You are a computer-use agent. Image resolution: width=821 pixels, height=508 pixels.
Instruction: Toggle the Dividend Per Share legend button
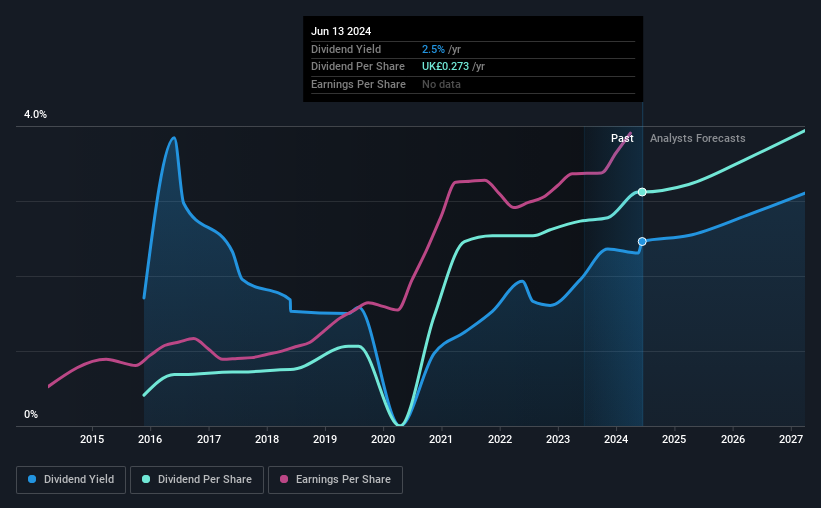click(x=197, y=480)
